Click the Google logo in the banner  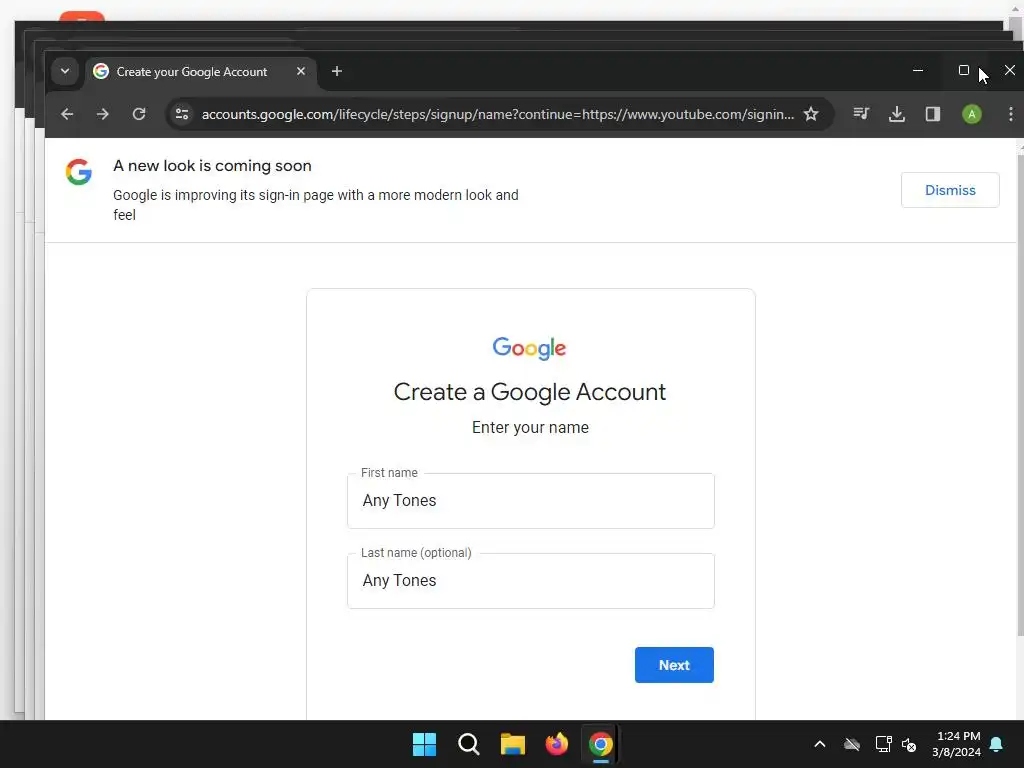click(78, 172)
